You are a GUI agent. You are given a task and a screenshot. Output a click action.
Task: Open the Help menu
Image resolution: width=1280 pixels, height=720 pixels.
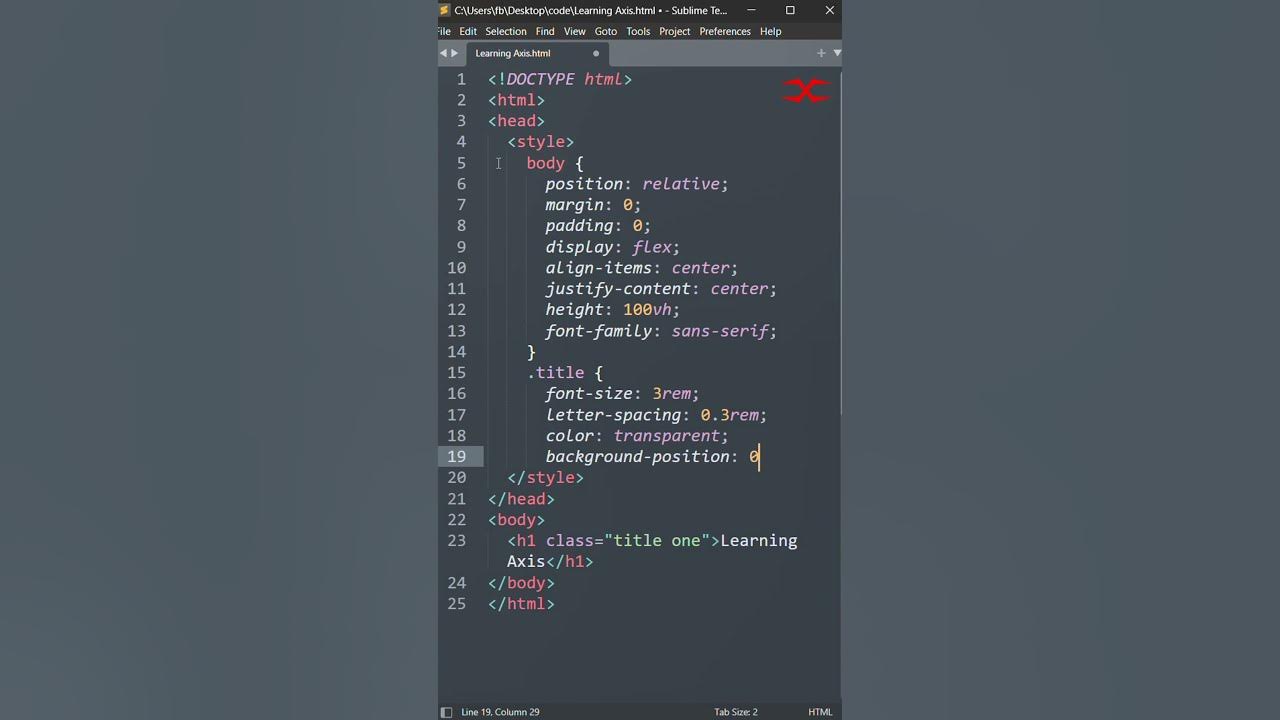[x=770, y=31]
